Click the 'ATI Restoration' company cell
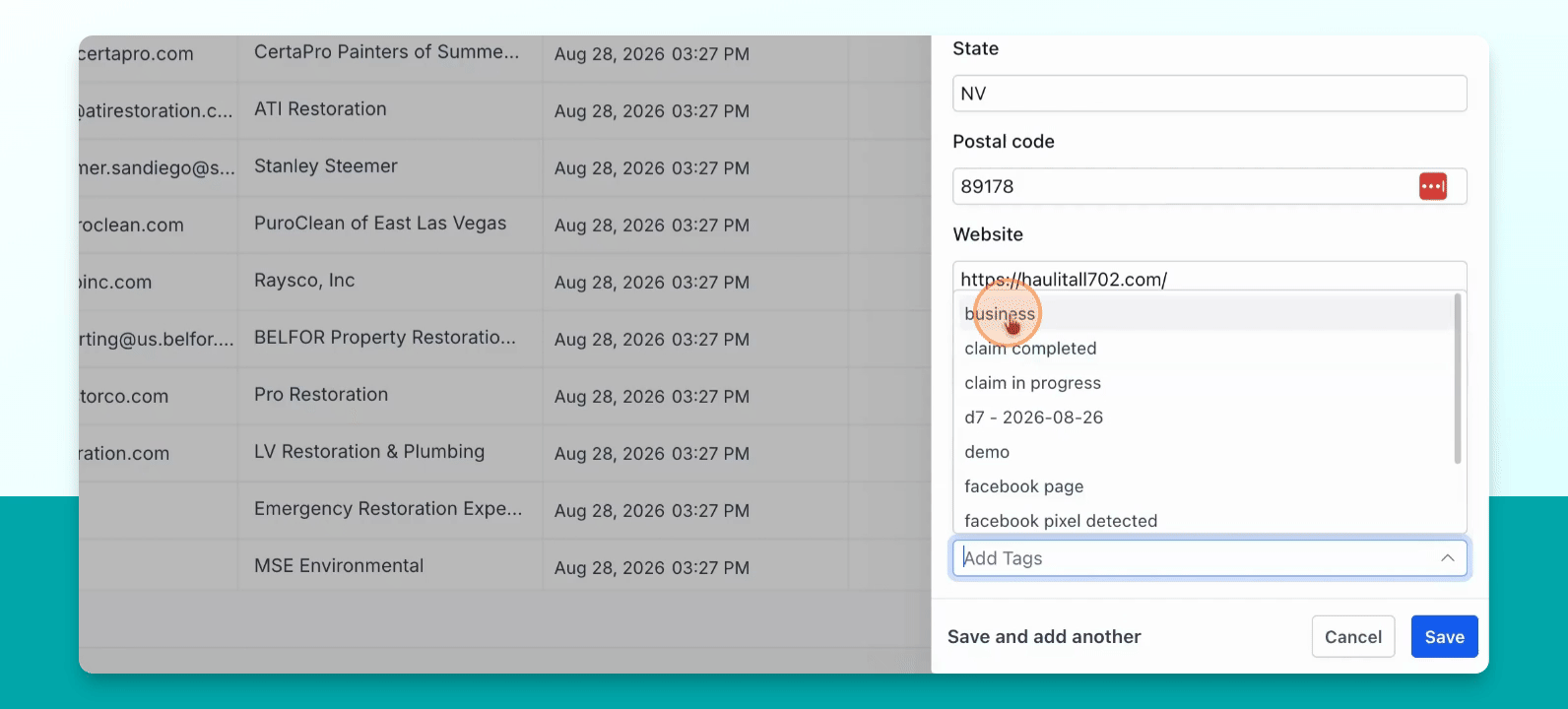 tap(320, 109)
